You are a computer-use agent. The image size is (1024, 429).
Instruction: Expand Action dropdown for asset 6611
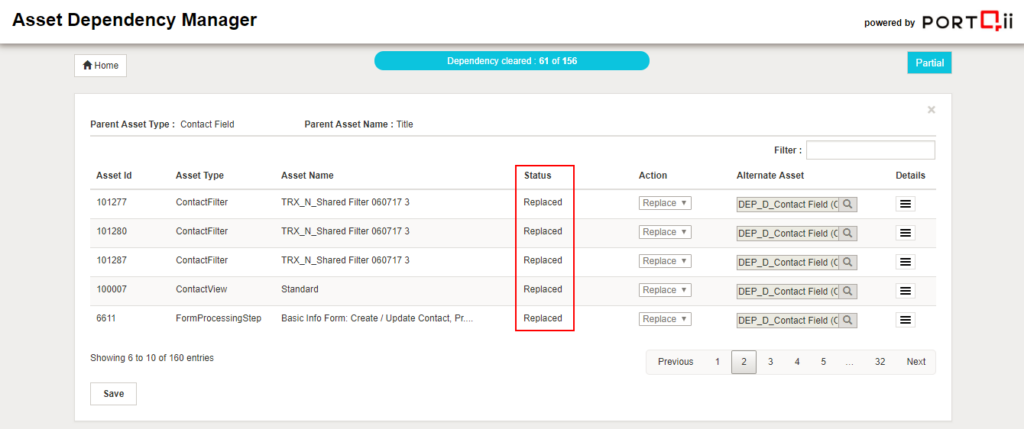(664, 319)
